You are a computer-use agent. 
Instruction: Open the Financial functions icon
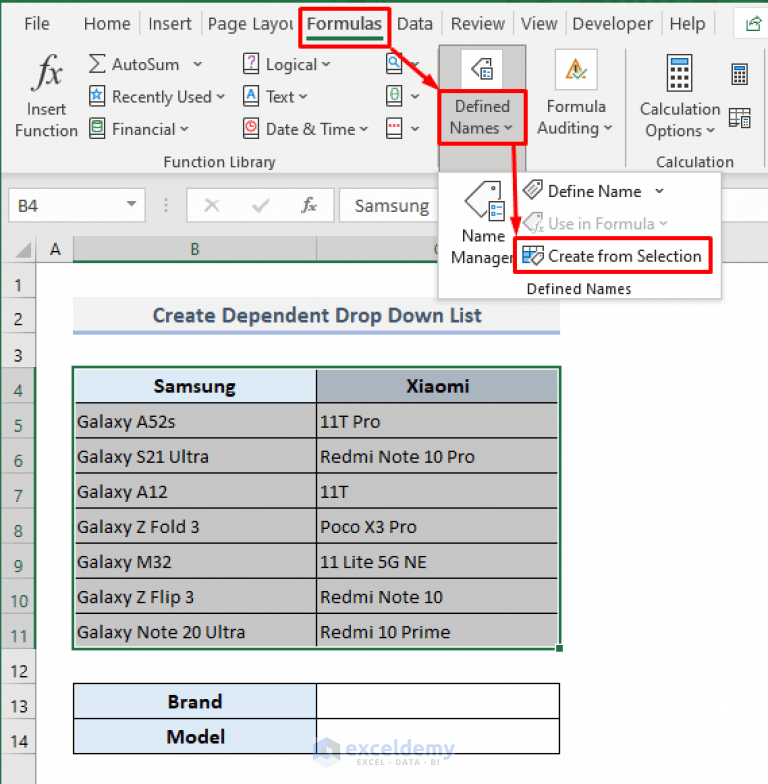(97, 128)
